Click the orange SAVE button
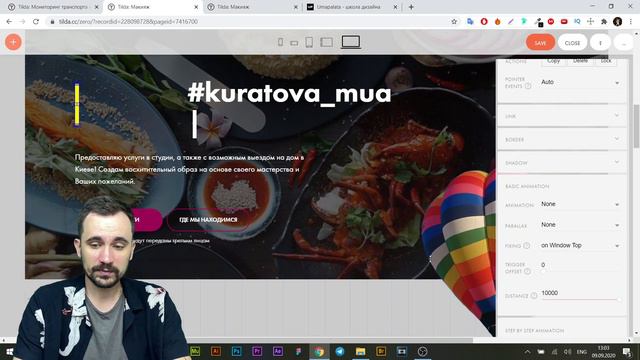The width and height of the screenshot is (640, 360). (x=540, y=42)
